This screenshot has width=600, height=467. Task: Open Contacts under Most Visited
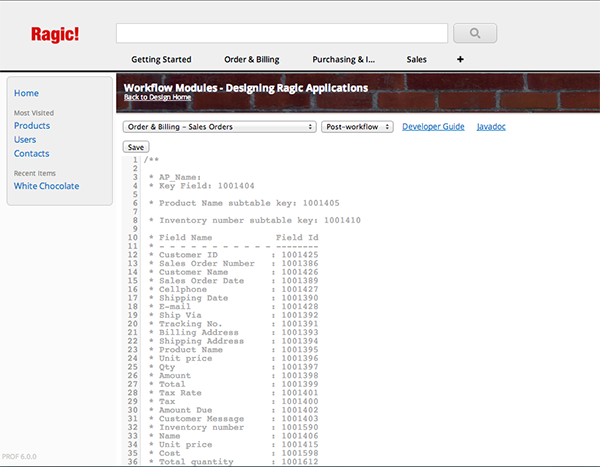[31, 153]
